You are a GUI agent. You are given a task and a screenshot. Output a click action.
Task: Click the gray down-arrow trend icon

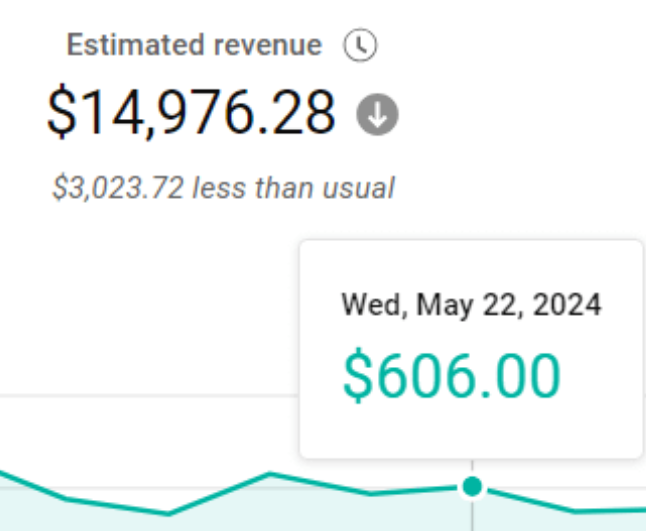377,115
